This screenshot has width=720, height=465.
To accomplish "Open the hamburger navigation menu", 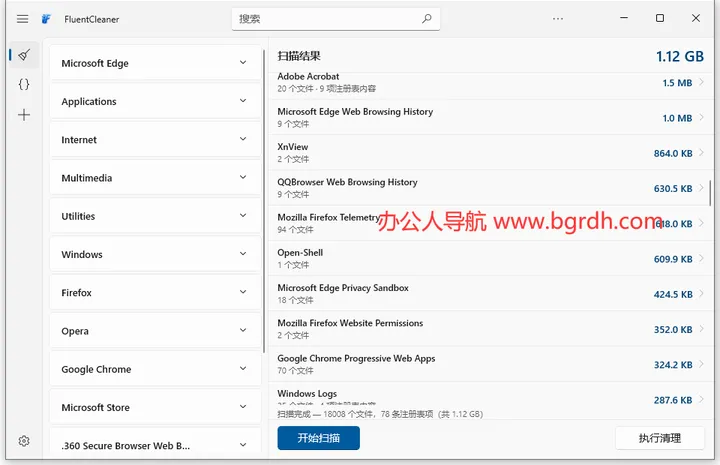I will [x=22, y=19].
